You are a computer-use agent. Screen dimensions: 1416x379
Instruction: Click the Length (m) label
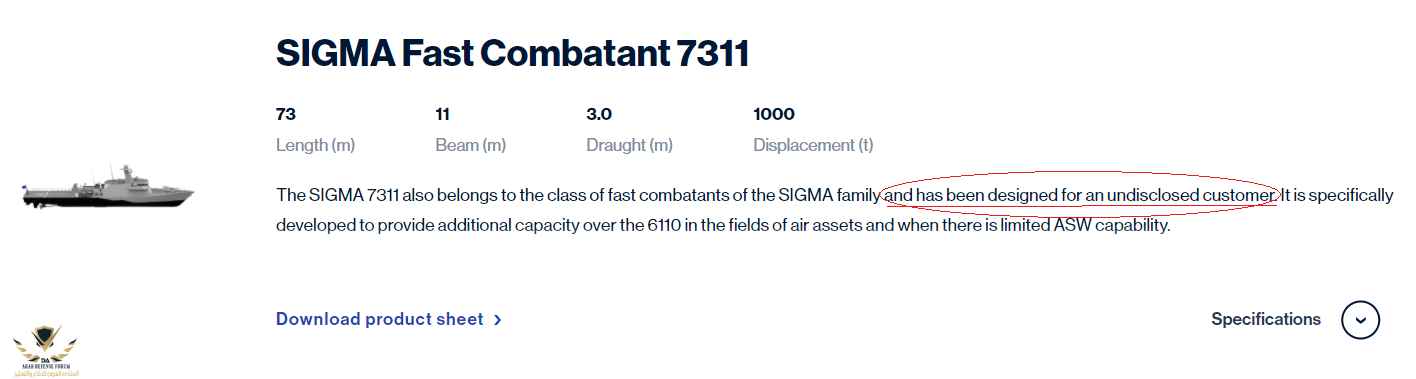(315, 146)
